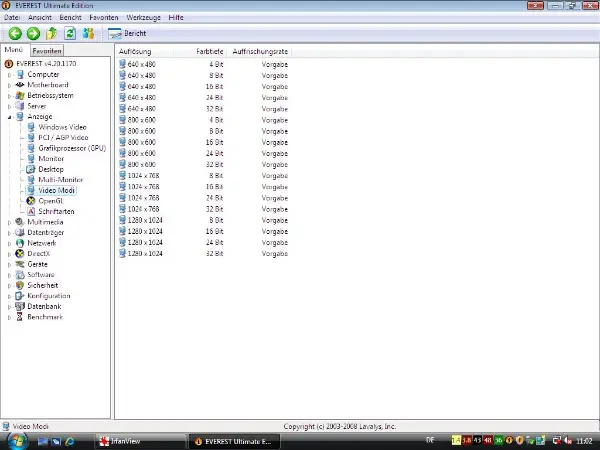Image resolution: width=600 pixels, height=450 pixels.
Task: Click the level-up folder toolbar icon
Action: (x=51, y=33)
